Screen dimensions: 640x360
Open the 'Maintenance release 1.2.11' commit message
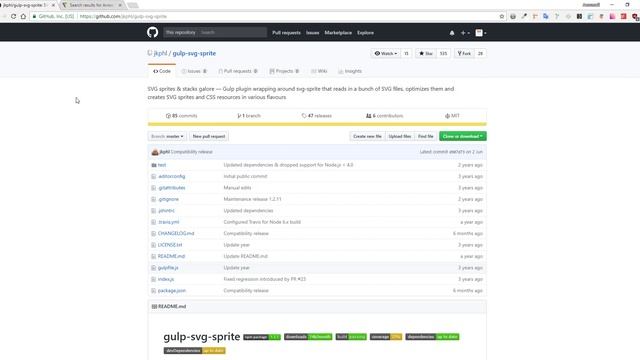coord(252,199)
